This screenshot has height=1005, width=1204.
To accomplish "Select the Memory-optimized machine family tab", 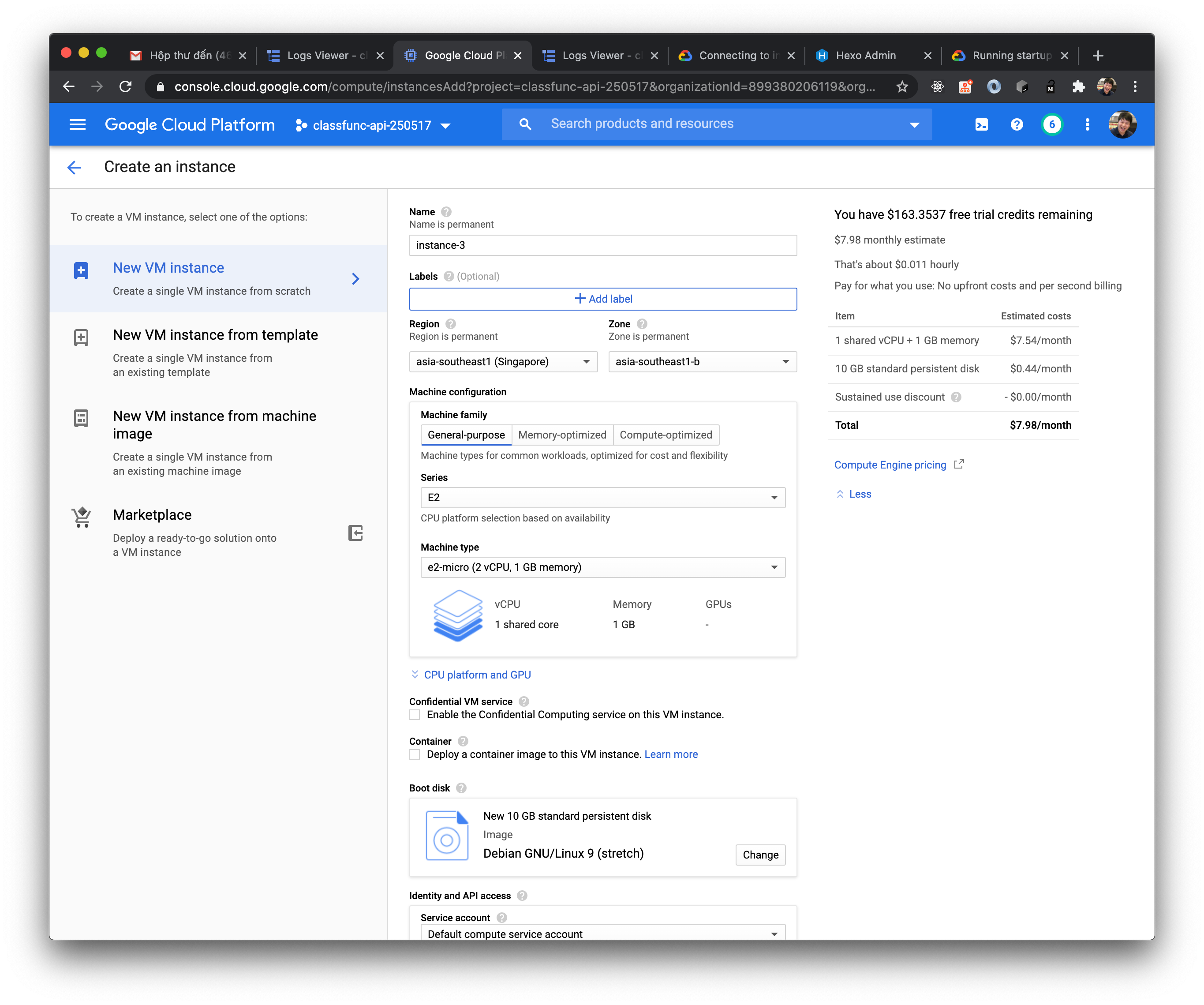I will [561, 435].
